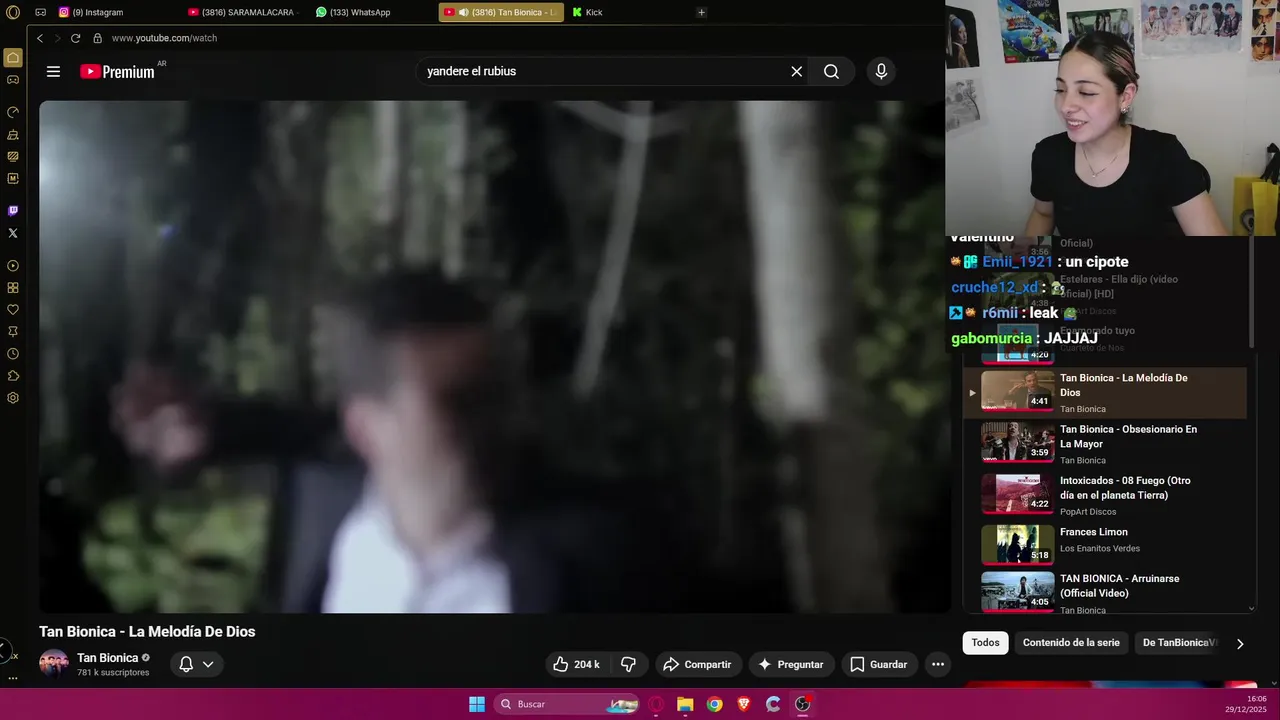Select the Todos filter chip
The height and width of the screenshot is (720, 1280).
[985, 643]
